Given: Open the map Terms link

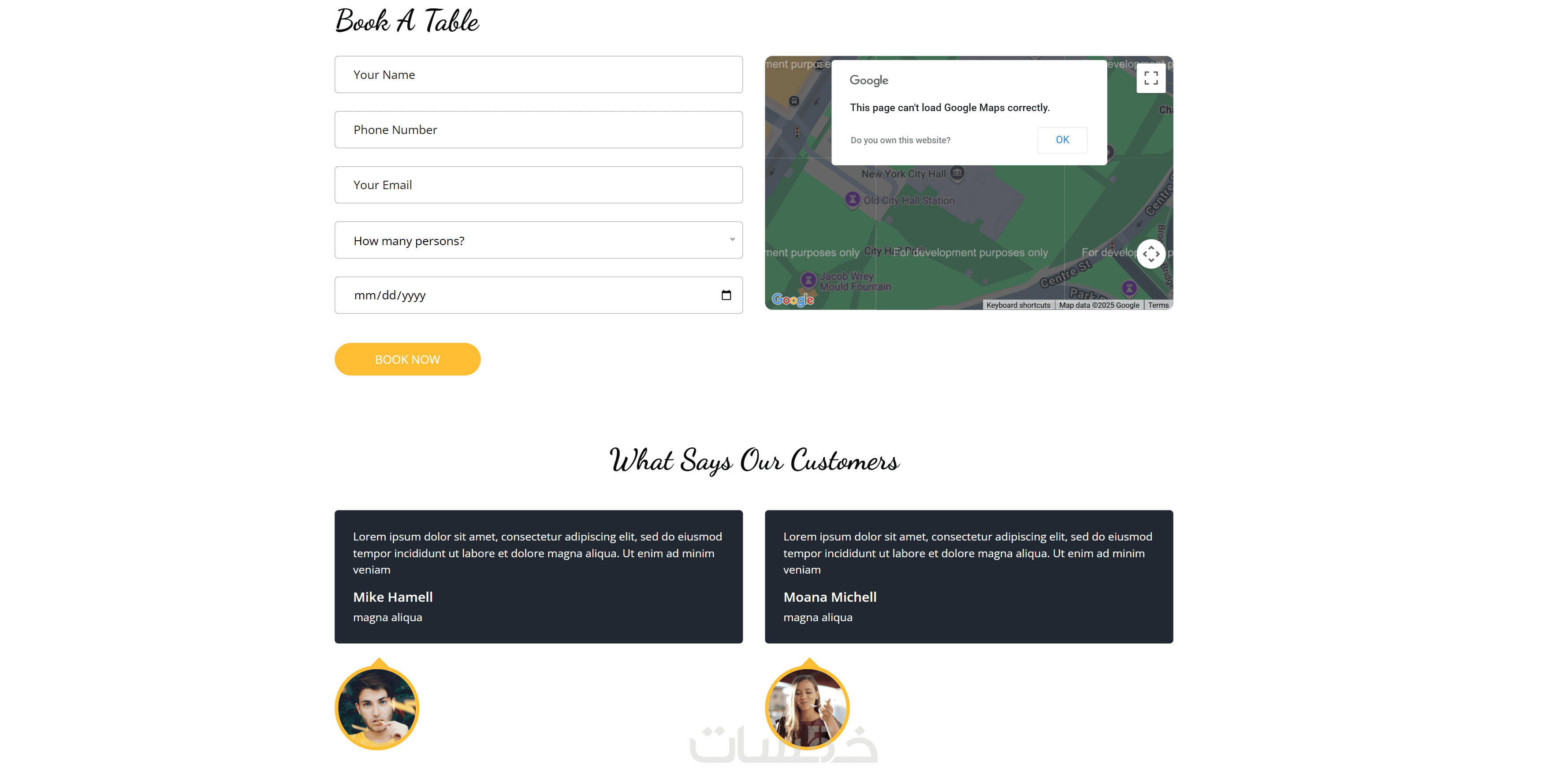Looking at the screenshot, I should point(1158,306).
